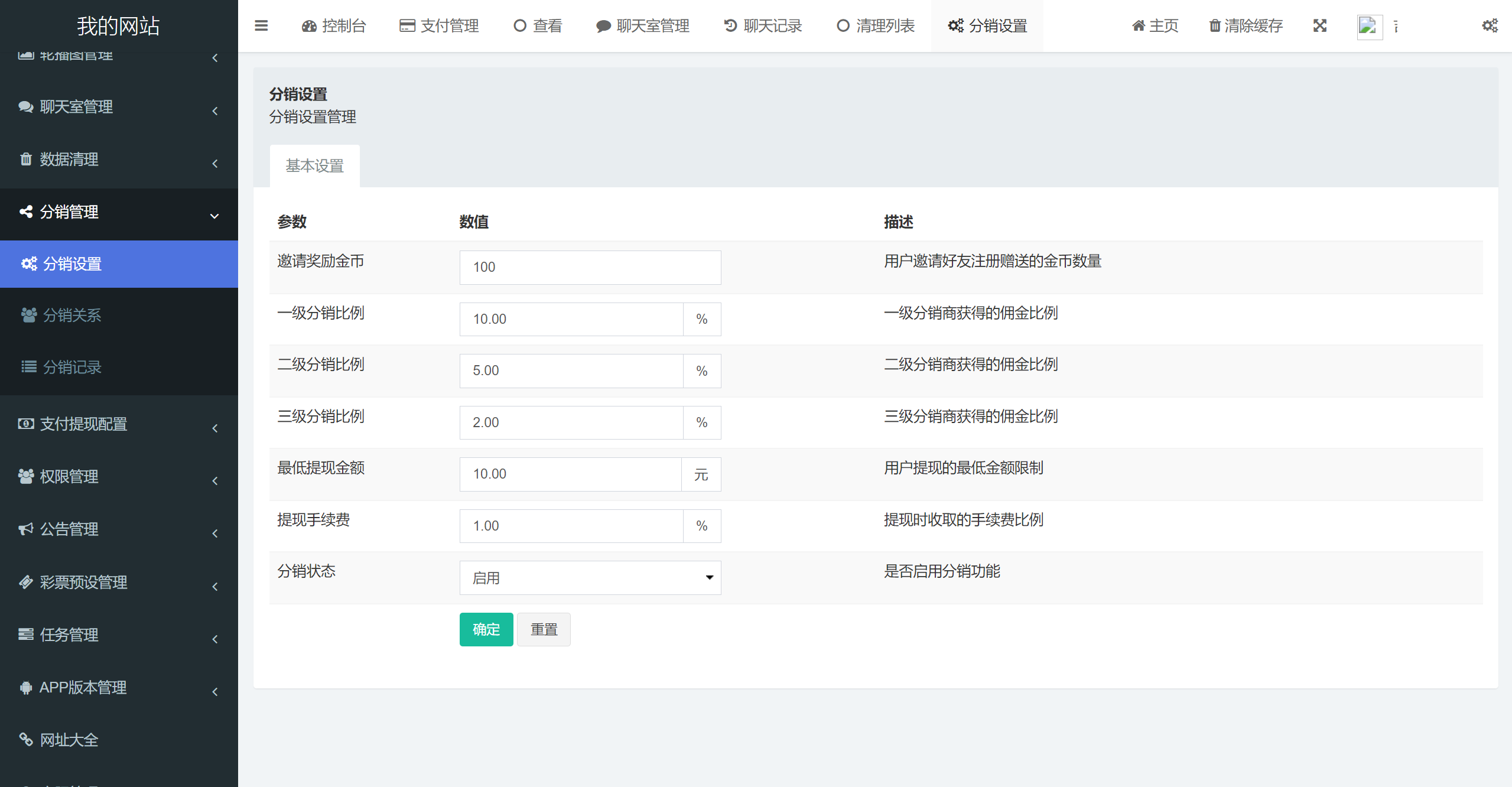Switch to the 控制台 tab
The height and width of the screenshot is (787, 1512).
334,26
